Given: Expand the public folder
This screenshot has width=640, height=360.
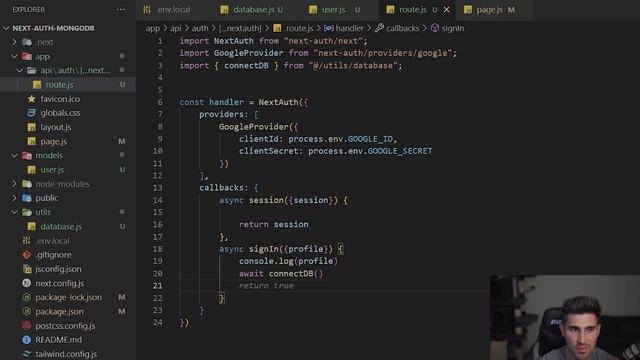Looking at the screenshot, I should (14, 198).
